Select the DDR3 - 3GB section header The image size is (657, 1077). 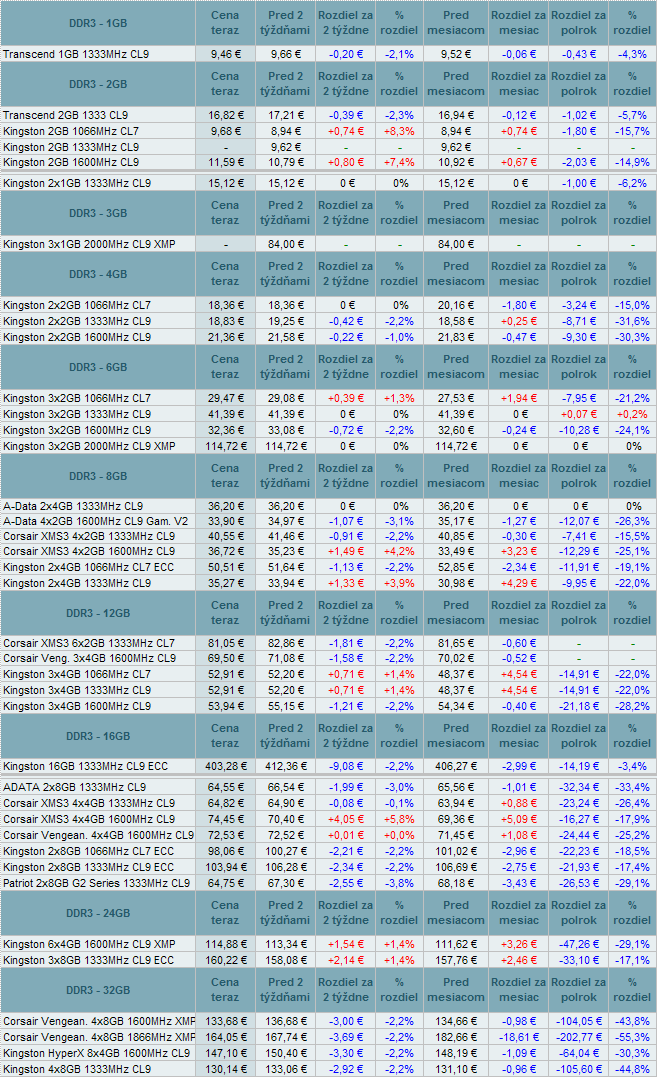click(x=98, y=213)
